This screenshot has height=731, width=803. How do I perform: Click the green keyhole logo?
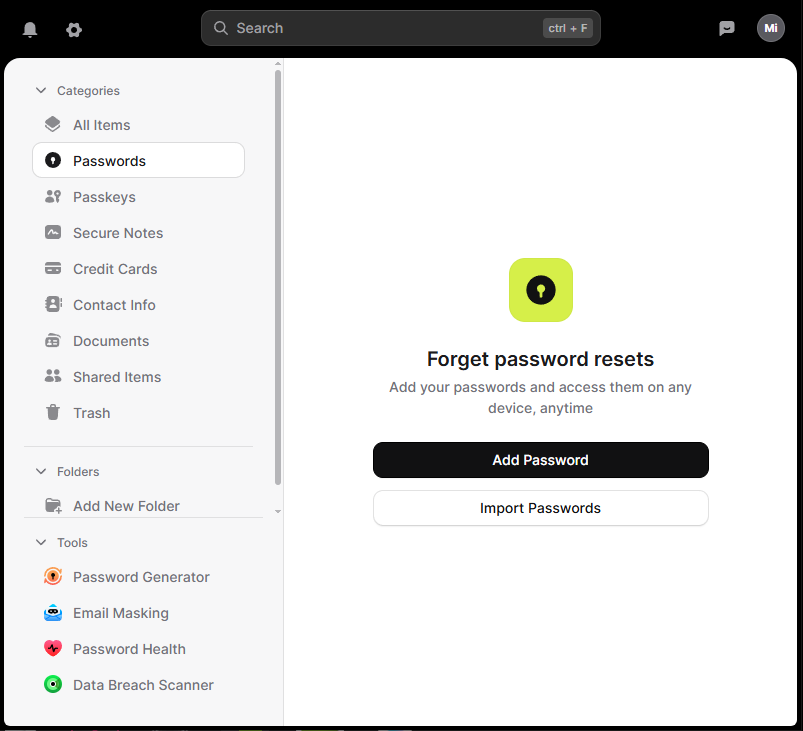pos(540,290)
